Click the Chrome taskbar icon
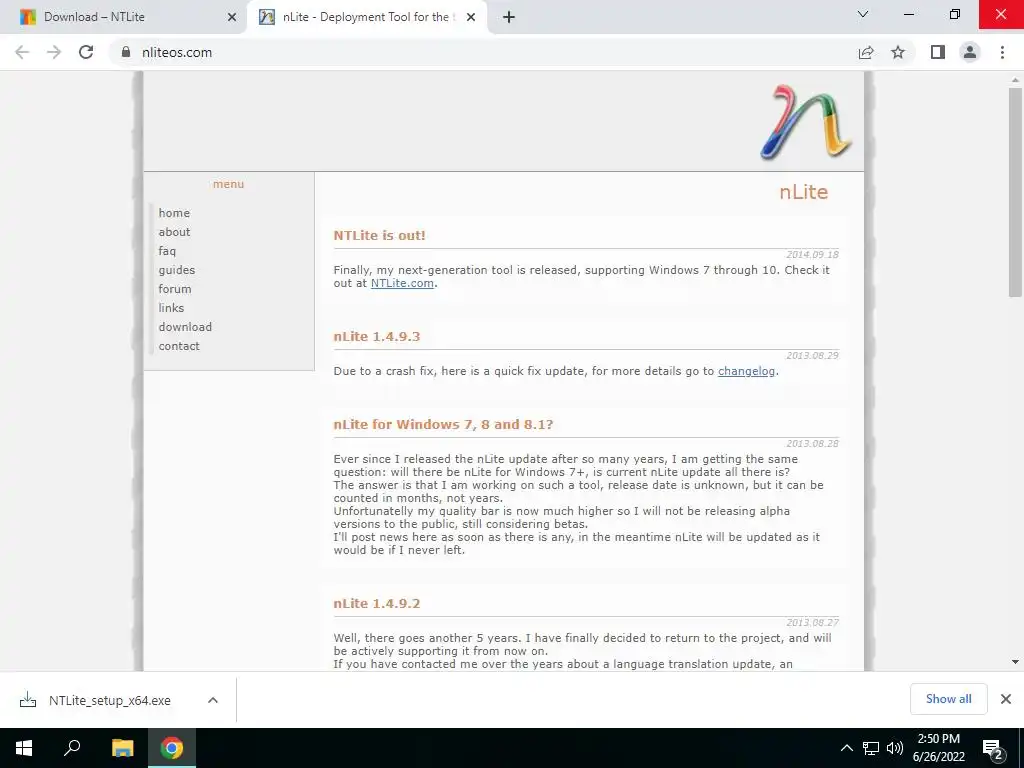 pyautogui.click(x=172, y=748)
